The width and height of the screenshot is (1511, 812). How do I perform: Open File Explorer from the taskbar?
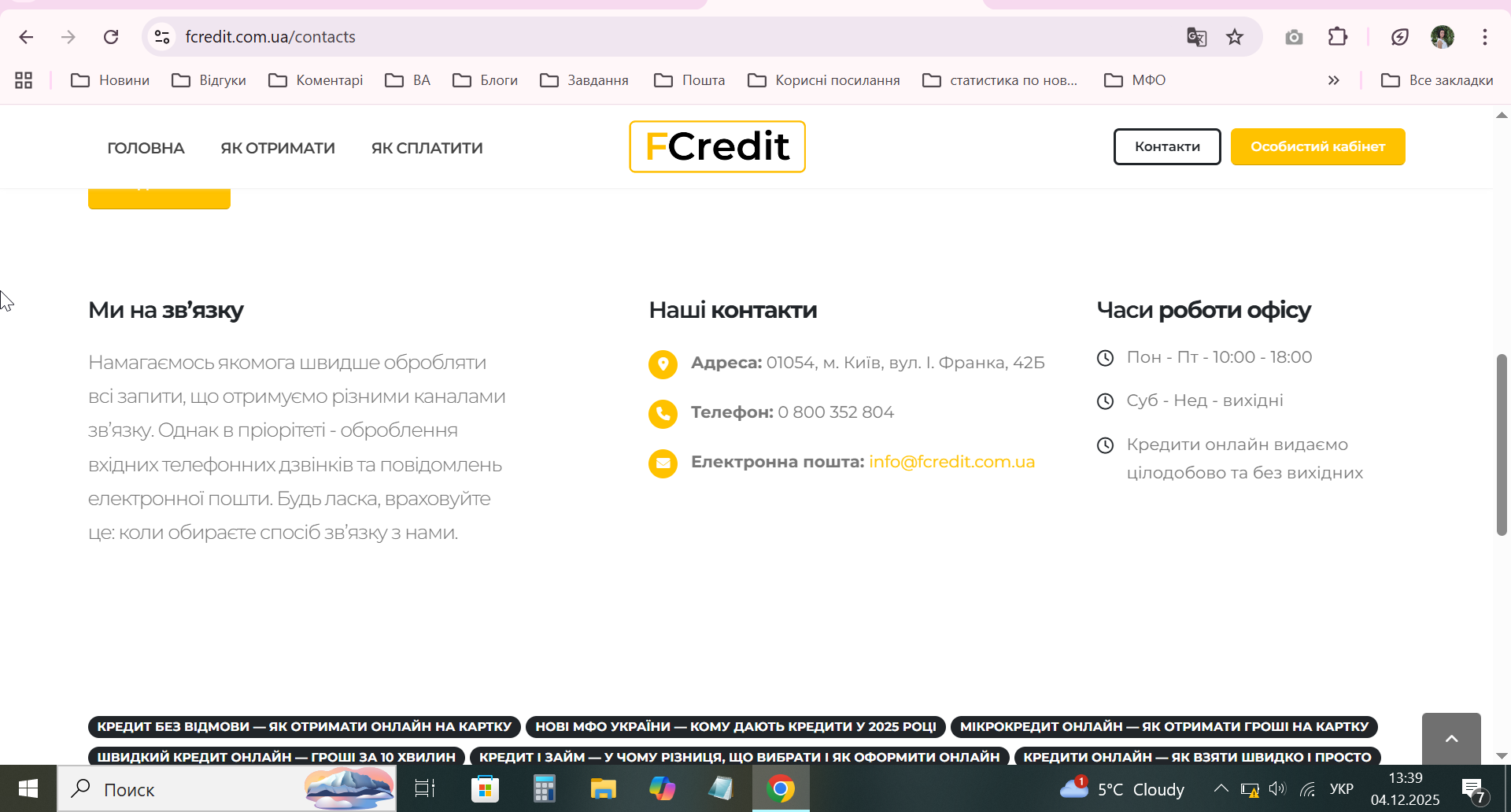[603, 788]
